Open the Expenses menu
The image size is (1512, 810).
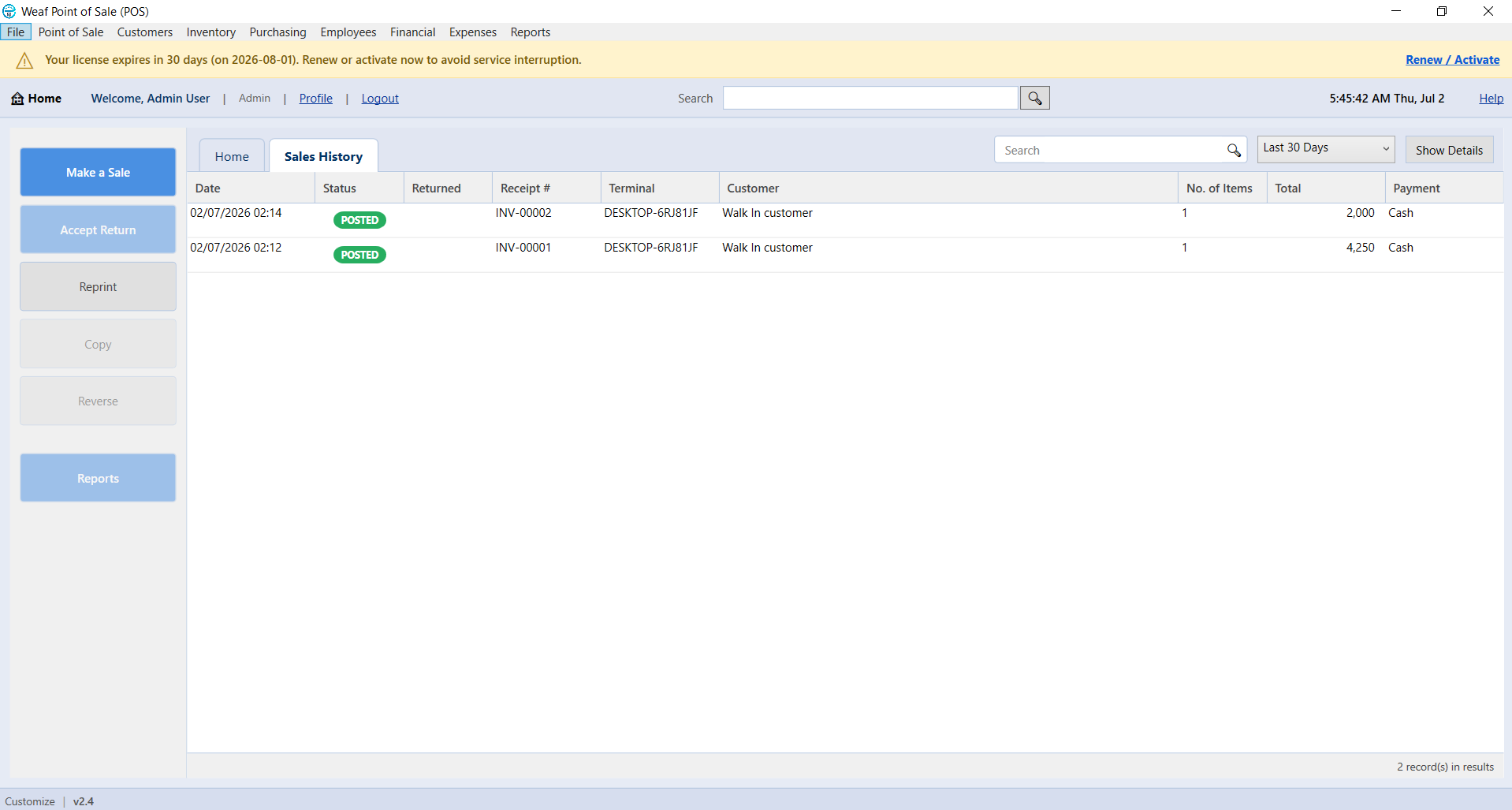click(473, 32)
